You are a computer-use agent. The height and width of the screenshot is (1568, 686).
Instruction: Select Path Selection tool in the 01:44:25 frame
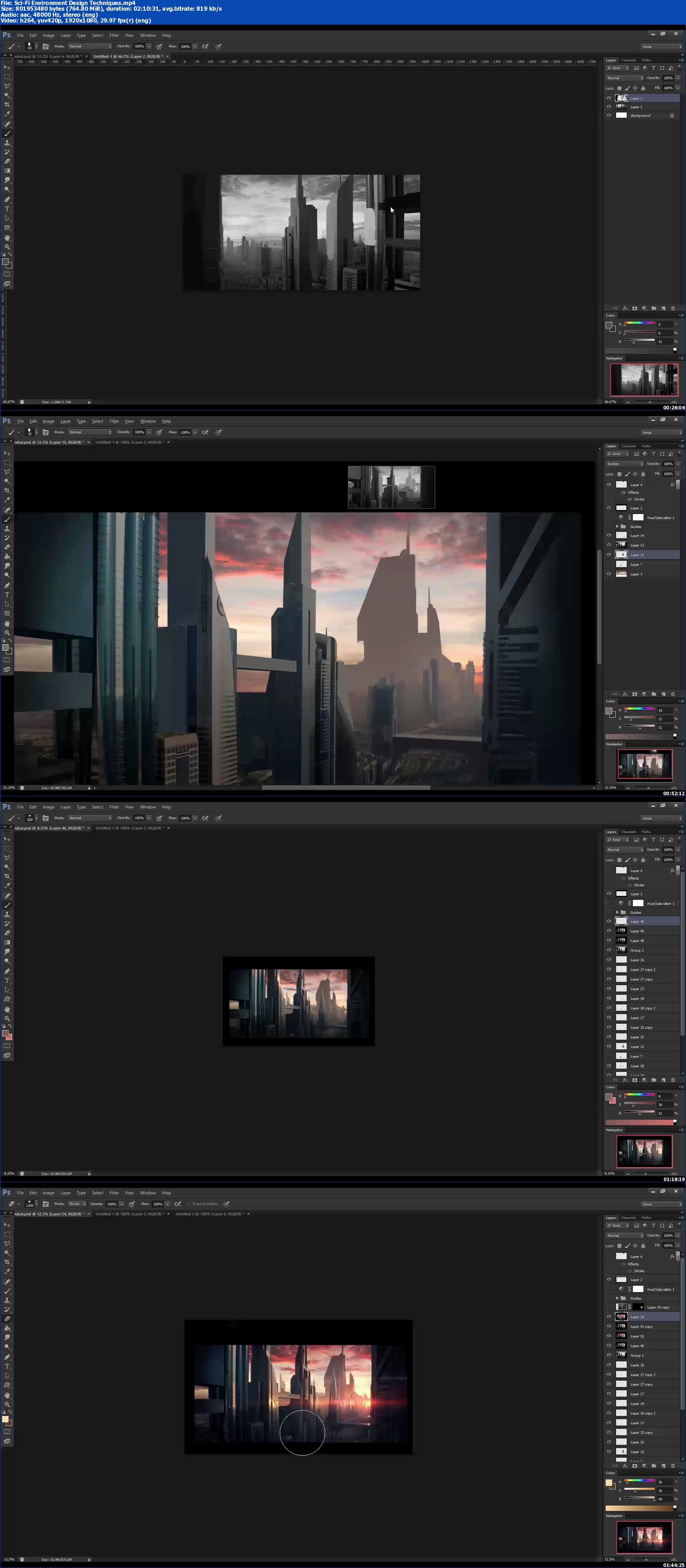coord(7,1376)
